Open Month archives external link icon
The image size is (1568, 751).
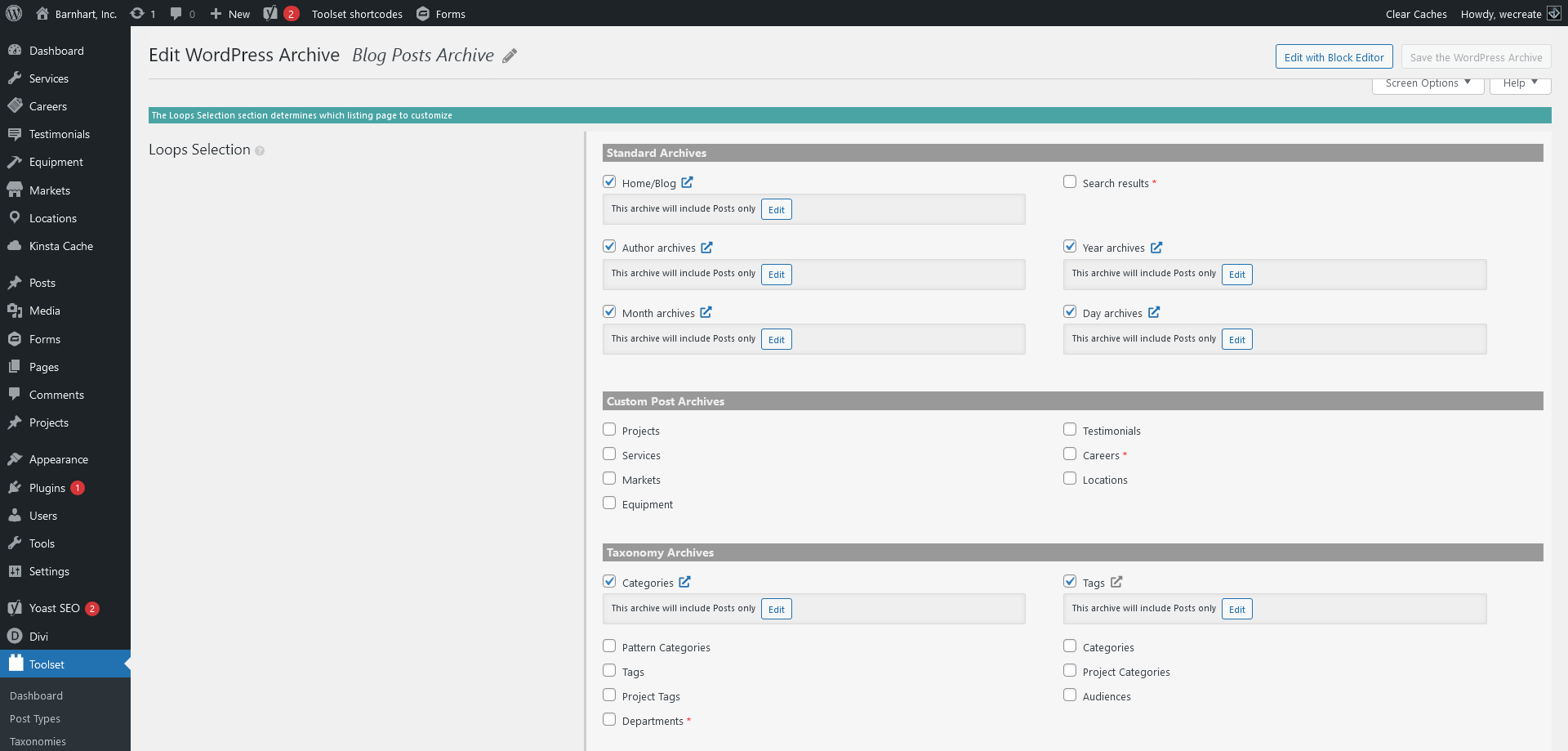(x=706, y=312)
